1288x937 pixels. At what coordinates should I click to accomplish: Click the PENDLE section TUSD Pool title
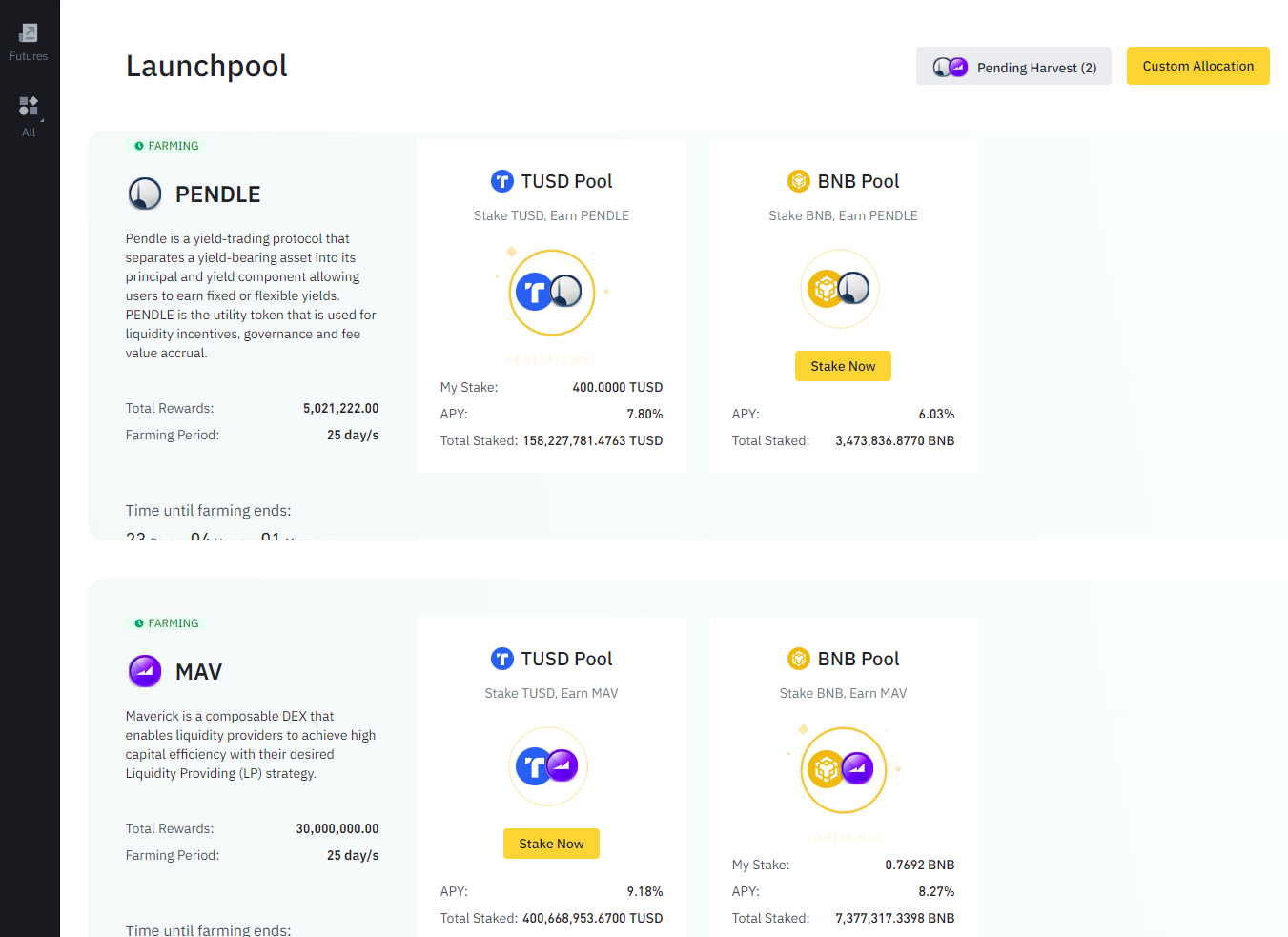566,181
